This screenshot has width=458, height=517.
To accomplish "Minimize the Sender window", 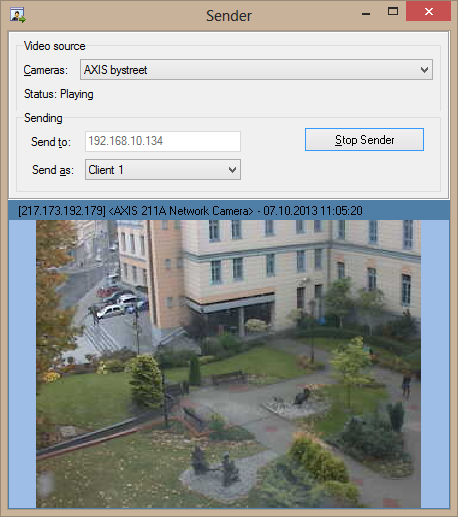I will pyautogui.click(x=366, y=14).
